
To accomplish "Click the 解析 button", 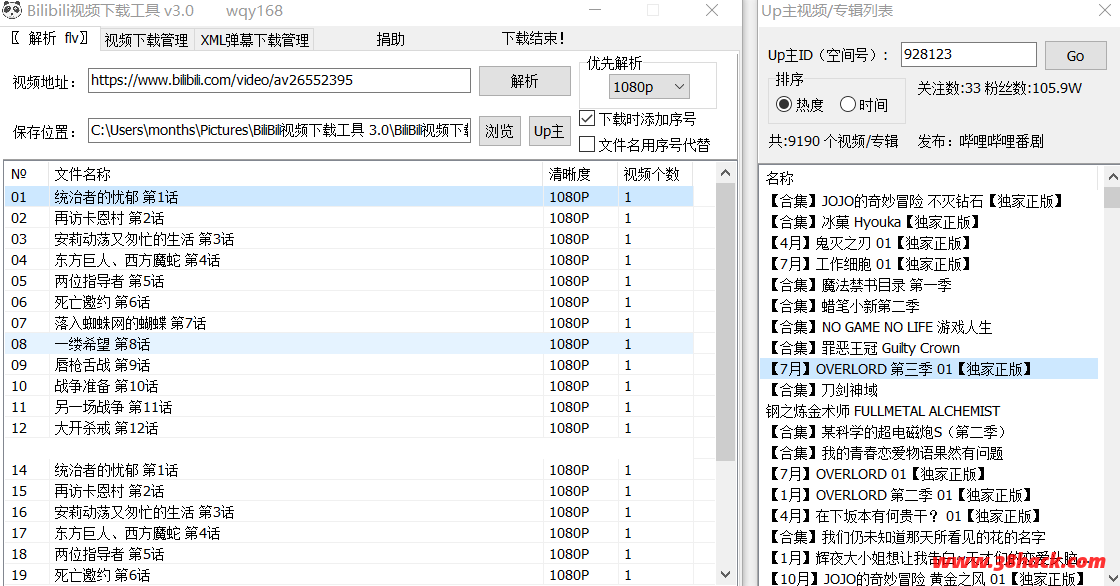I will pyautogui.click(x=525, y=81).
